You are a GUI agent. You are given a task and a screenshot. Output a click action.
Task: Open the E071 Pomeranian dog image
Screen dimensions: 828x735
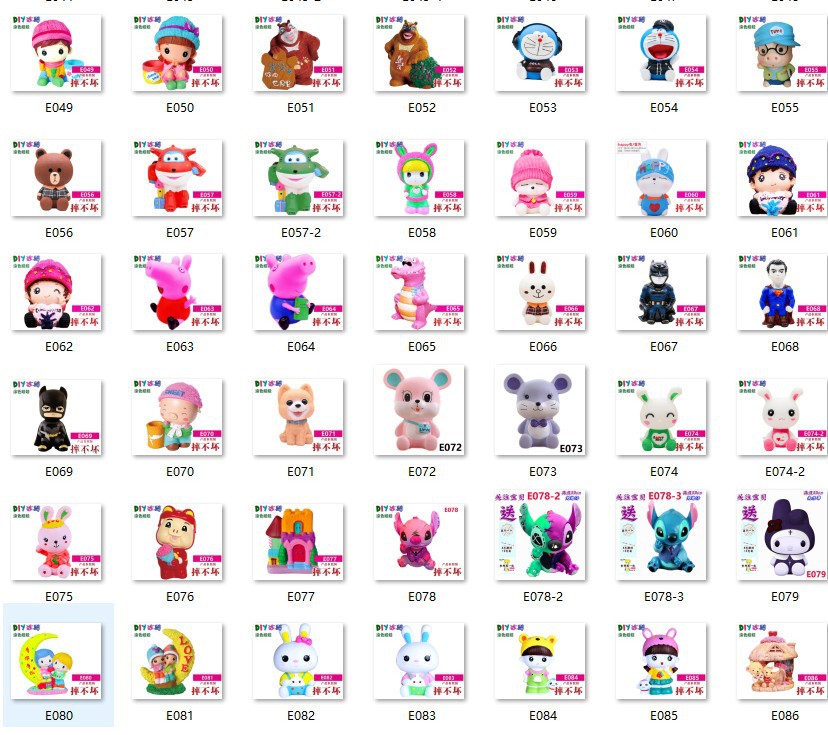coord(298,417)
